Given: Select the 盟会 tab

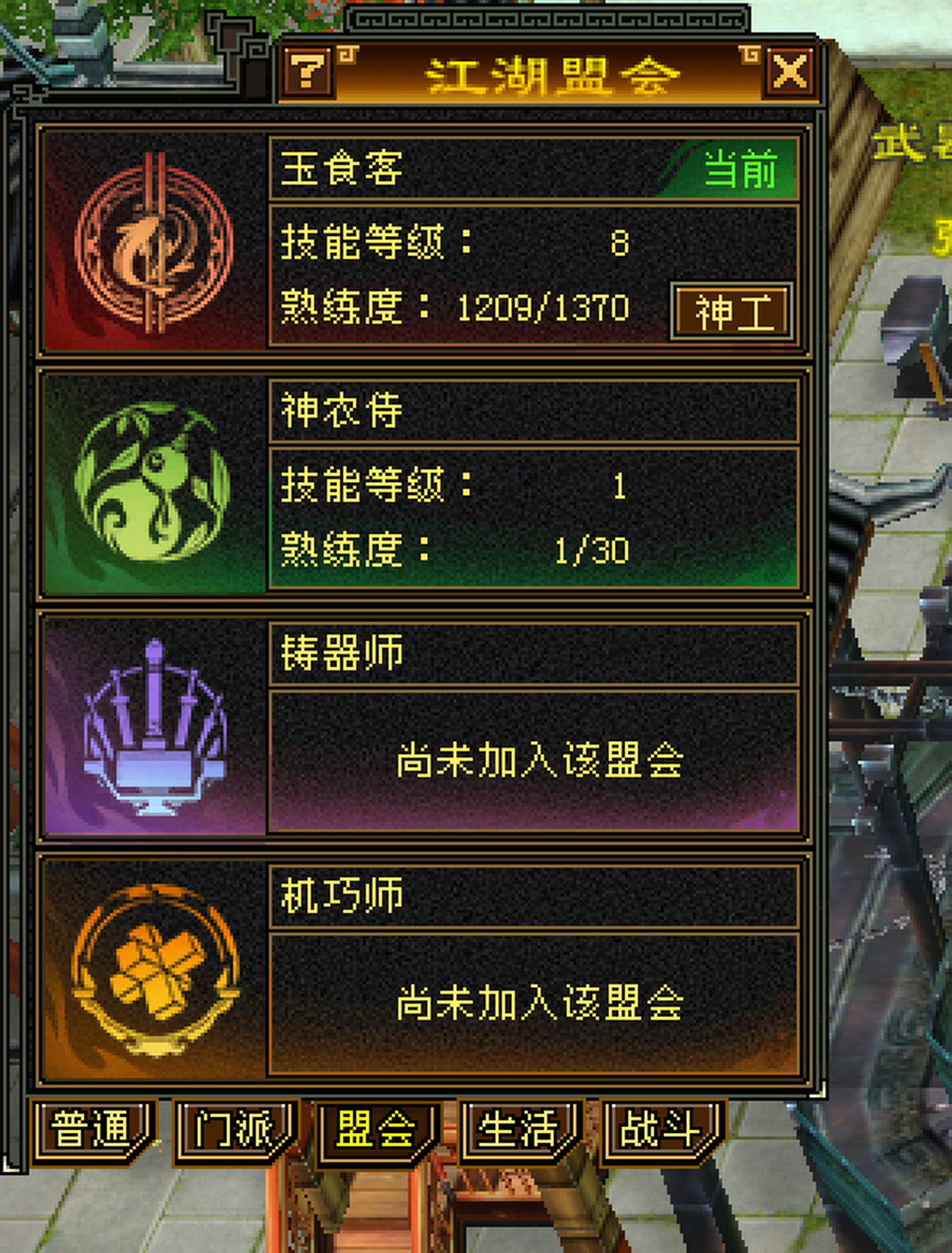Looking at the screenshot, I should coord(378,1131).
